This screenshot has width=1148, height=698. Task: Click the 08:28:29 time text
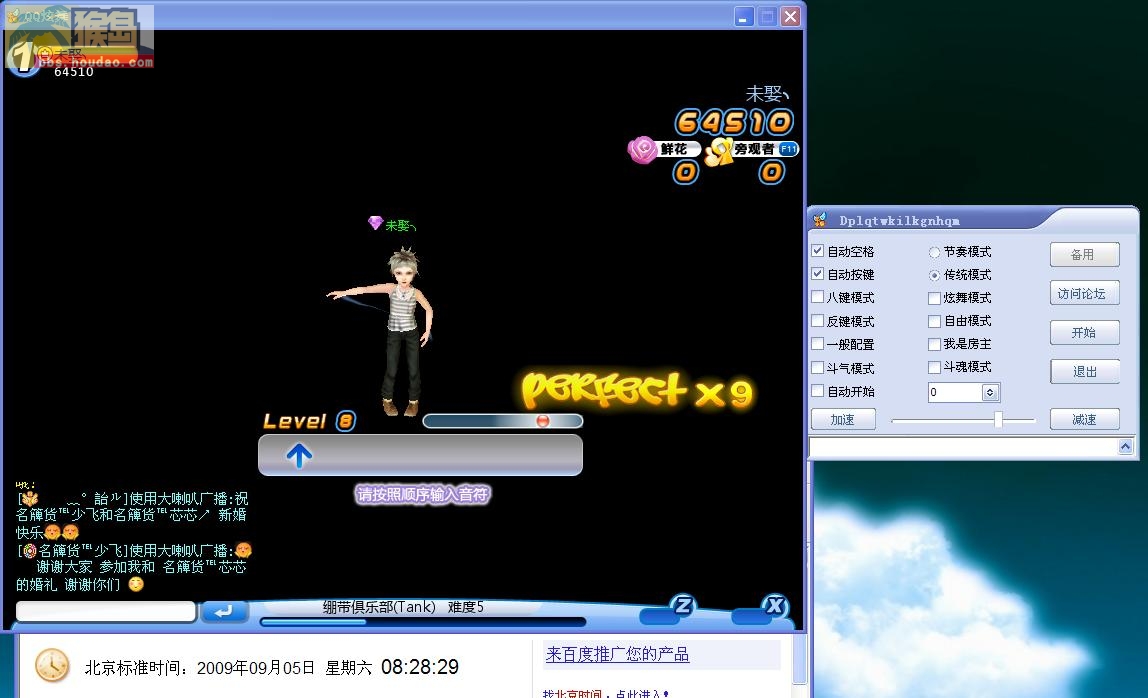tap(420, 667)
